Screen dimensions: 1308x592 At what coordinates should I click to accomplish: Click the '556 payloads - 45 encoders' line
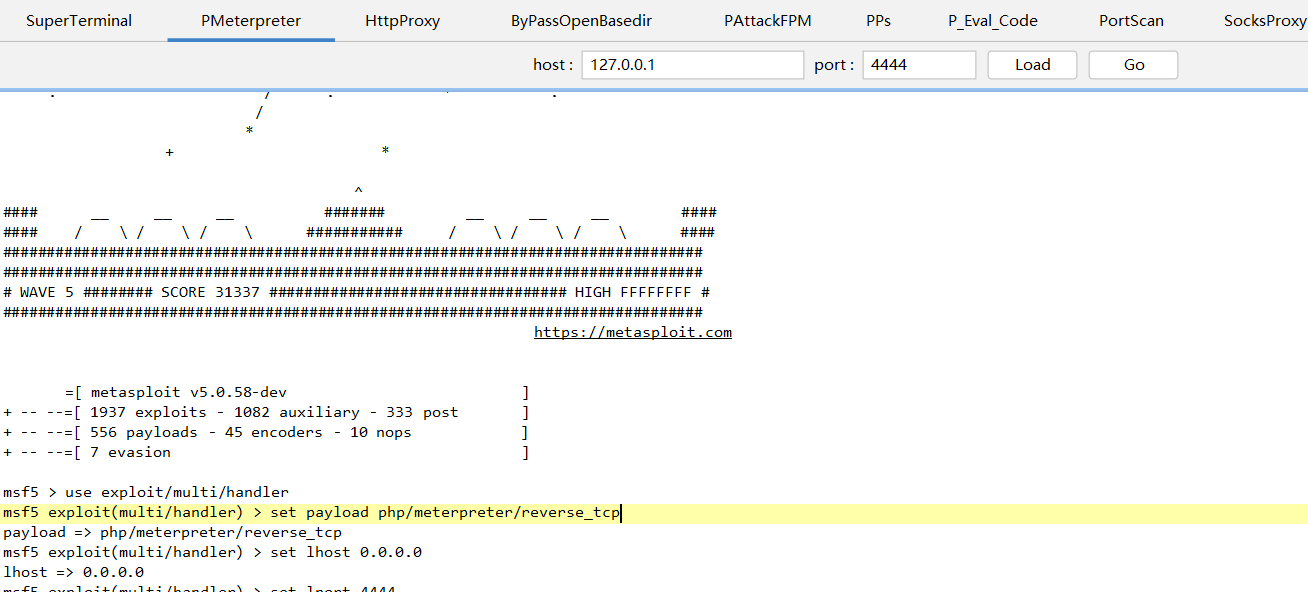tap(266, 432)
